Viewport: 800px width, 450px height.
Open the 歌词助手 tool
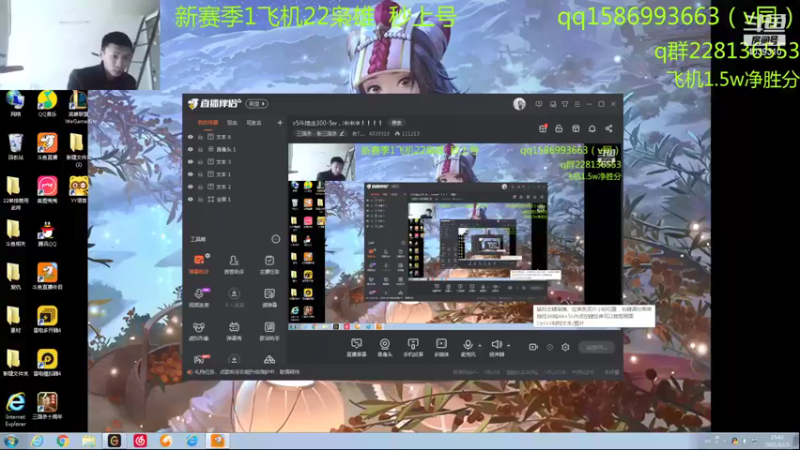coord(269,331)
